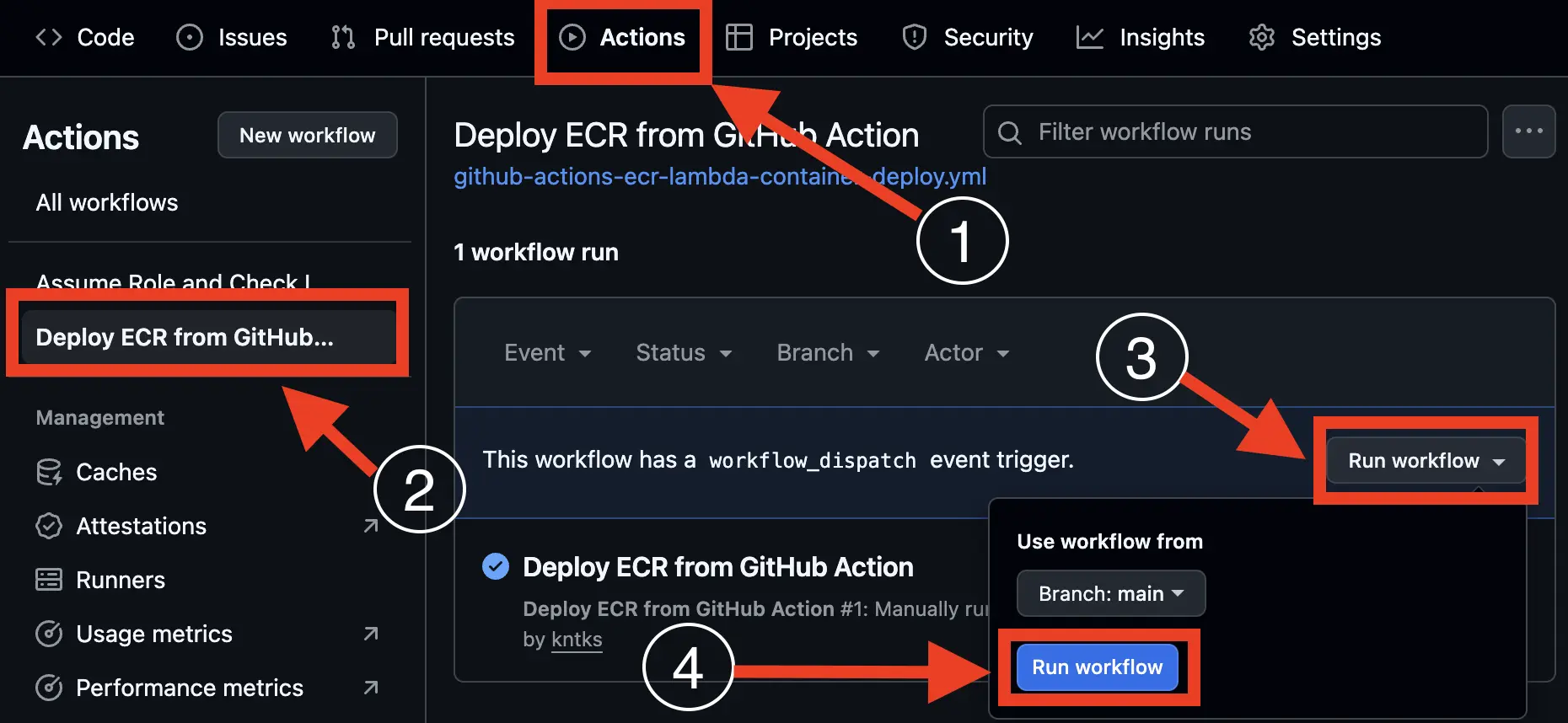Click the search magnifier icon in filter box
Image resolution: width=1568 pixels, height=723 pixels.
coord(1010,132)
